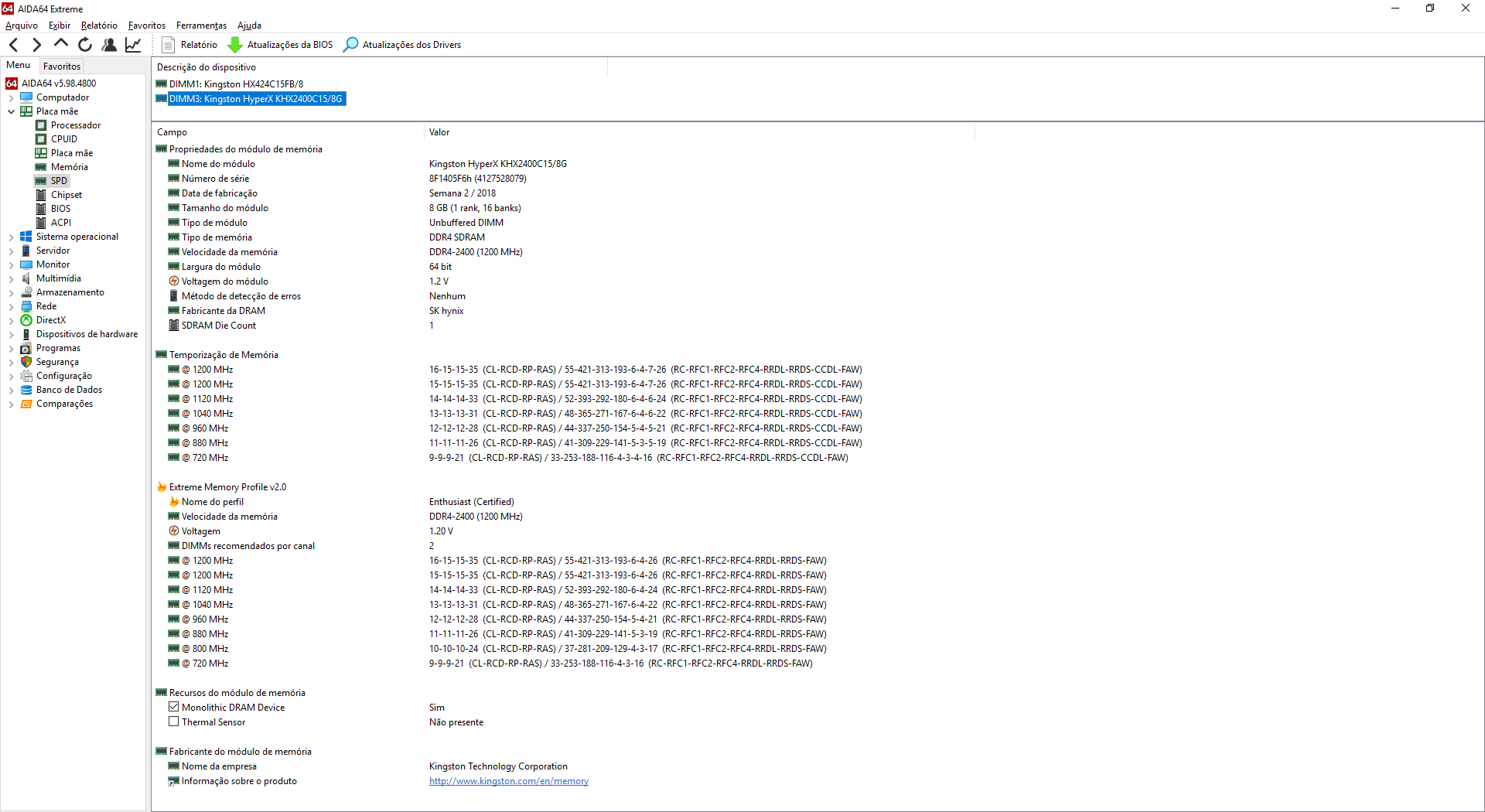This screenshot has width=1485, height=812.
Task: Check Atualizações dos Drivers updates
Action: pyautogui.click(x=402, y=45)
